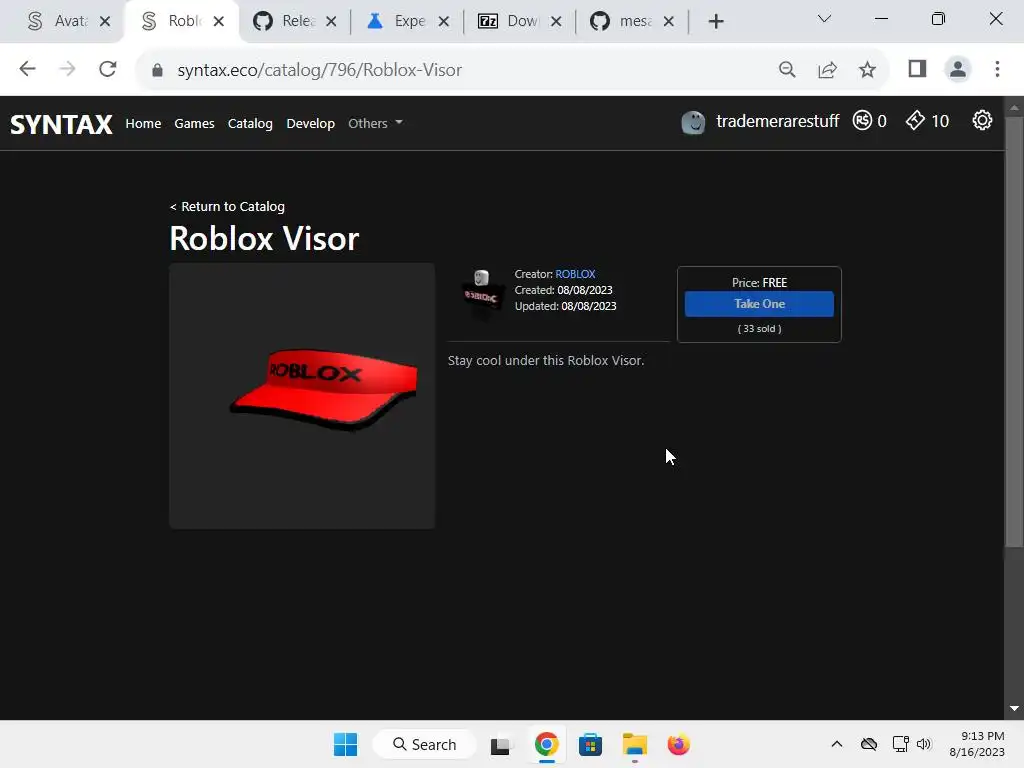Open Firefox from the taskbar
The image size is (1024, 768).
679,744
